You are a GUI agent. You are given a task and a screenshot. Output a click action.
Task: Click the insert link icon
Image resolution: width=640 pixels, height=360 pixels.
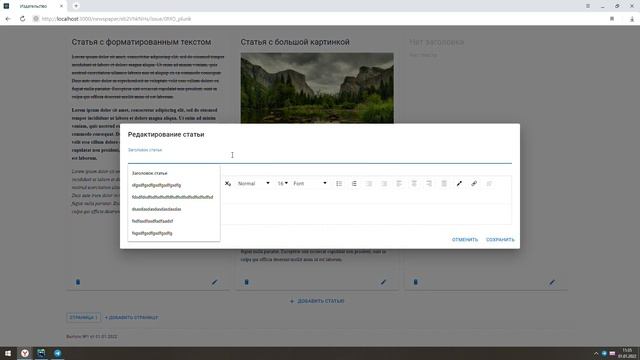[x=474, y=184]
